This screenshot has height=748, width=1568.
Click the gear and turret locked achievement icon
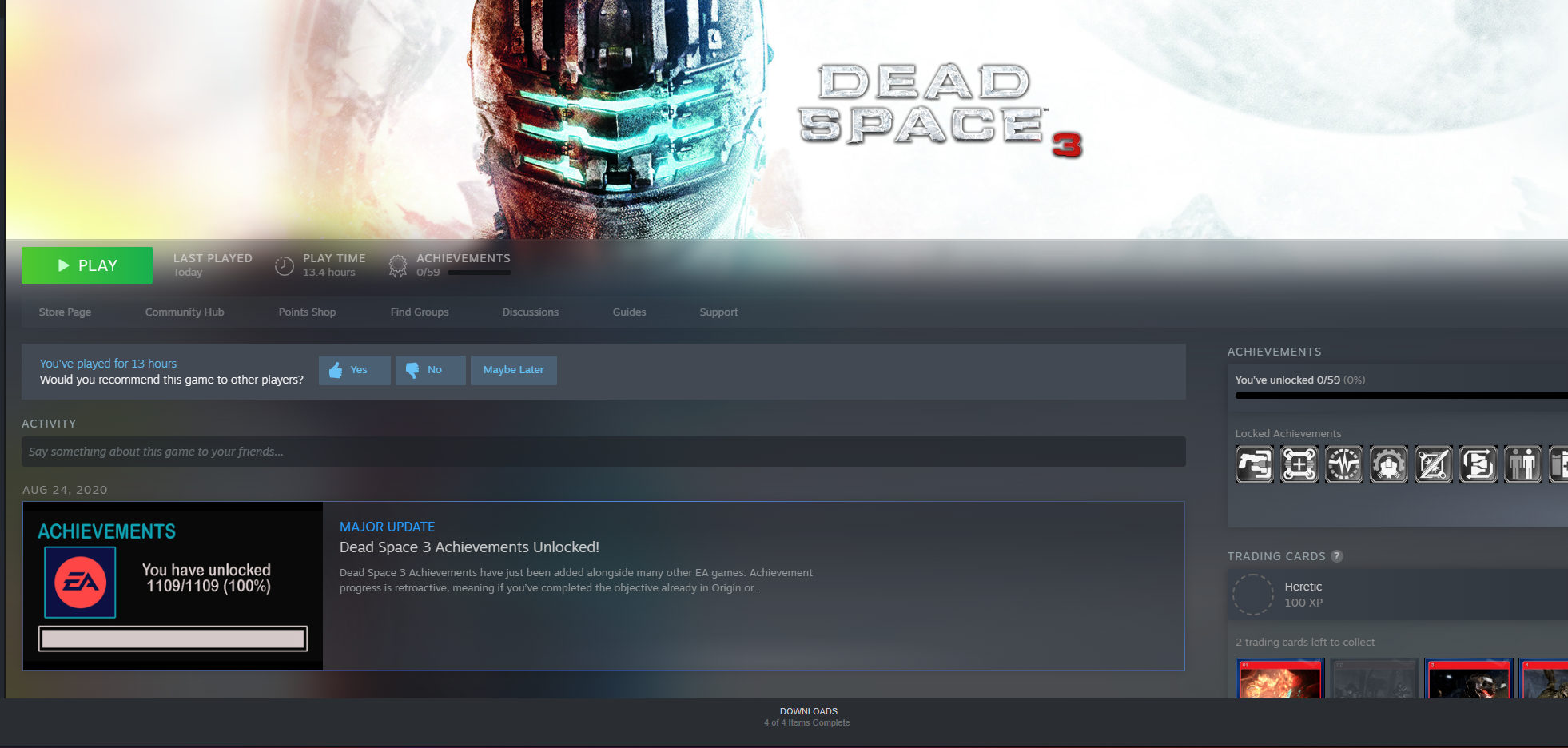[1389, 464]
